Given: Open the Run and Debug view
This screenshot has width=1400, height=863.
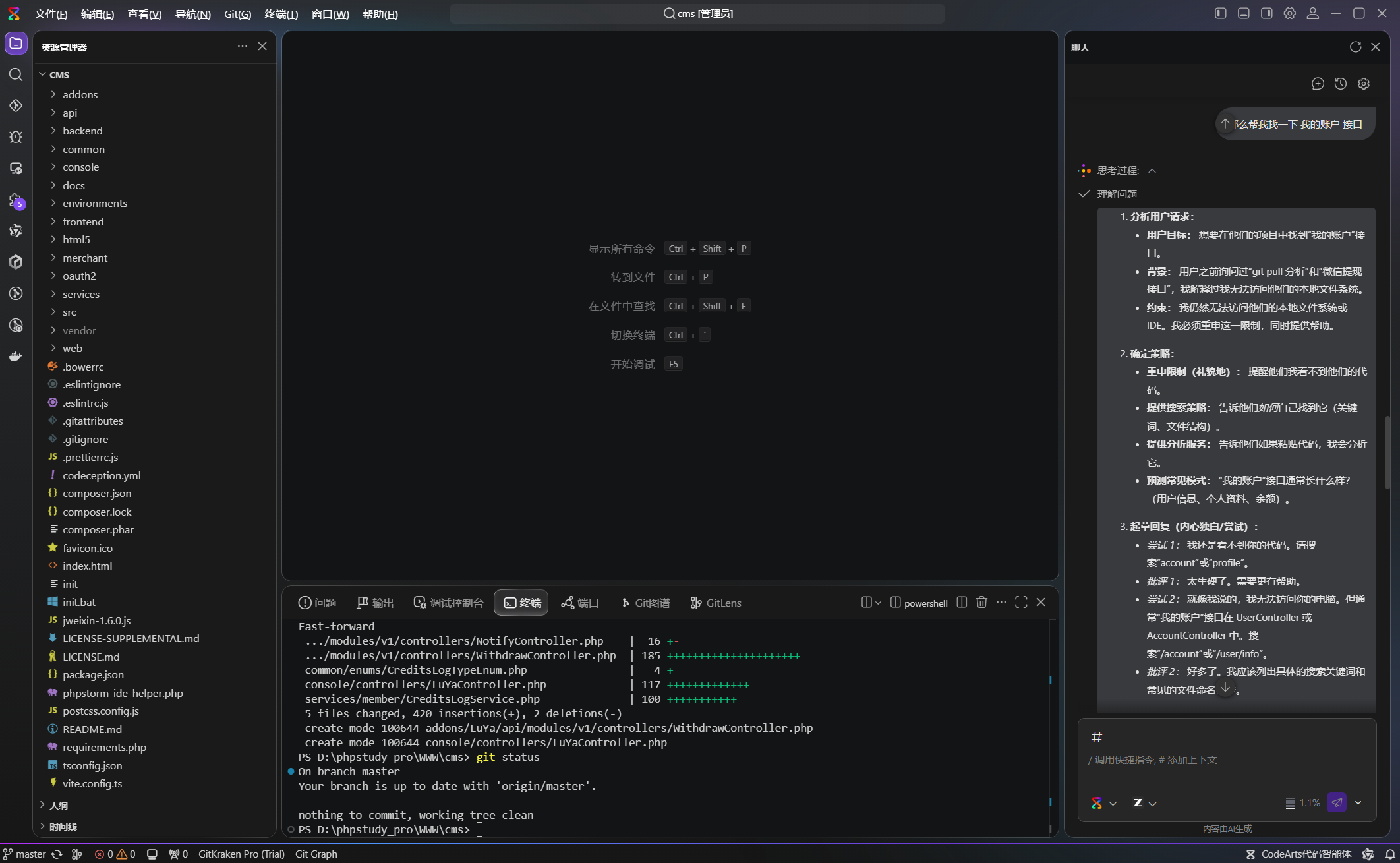Looking at the screenshot, I should [16, 137].
